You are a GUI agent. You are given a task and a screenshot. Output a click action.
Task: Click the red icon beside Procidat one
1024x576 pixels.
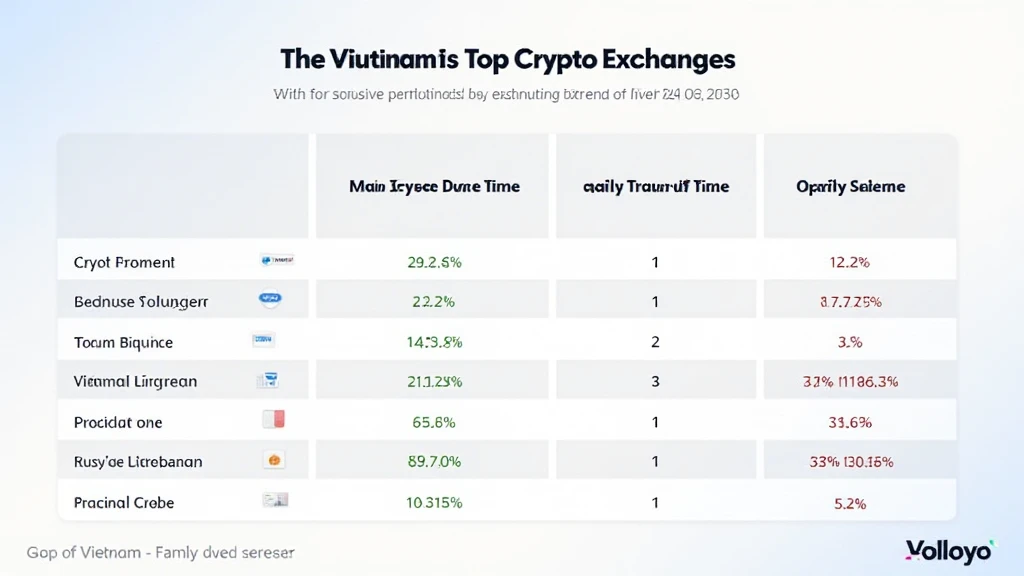tap(274, 421)
